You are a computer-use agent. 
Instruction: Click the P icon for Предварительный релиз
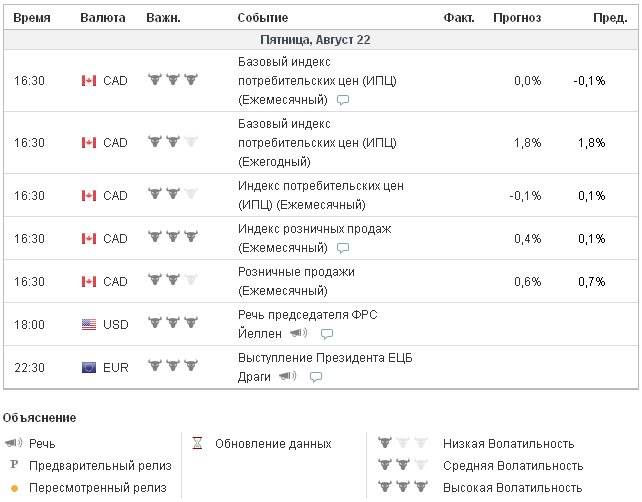14,465
